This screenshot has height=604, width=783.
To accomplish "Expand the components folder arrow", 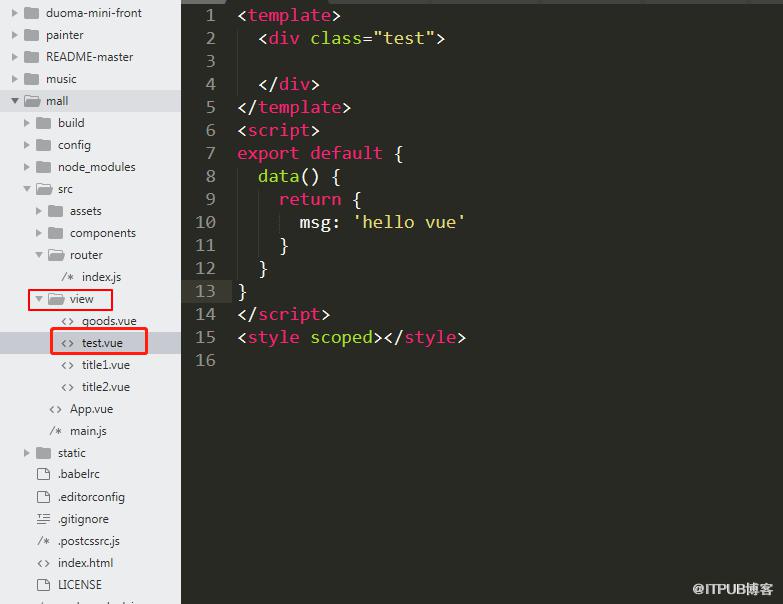I will point(38,233).
